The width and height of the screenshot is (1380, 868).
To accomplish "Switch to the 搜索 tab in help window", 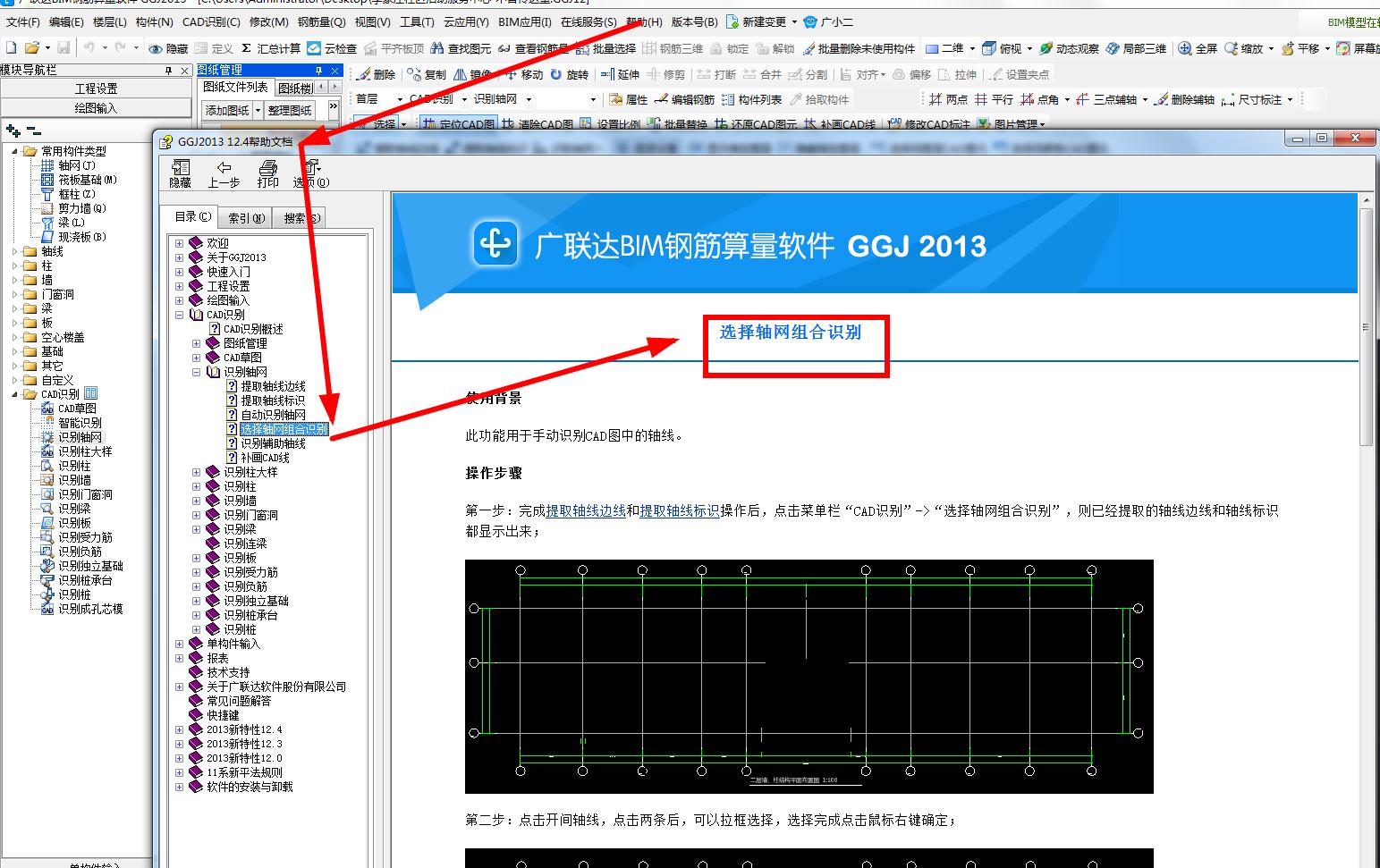I will [301, 217].
